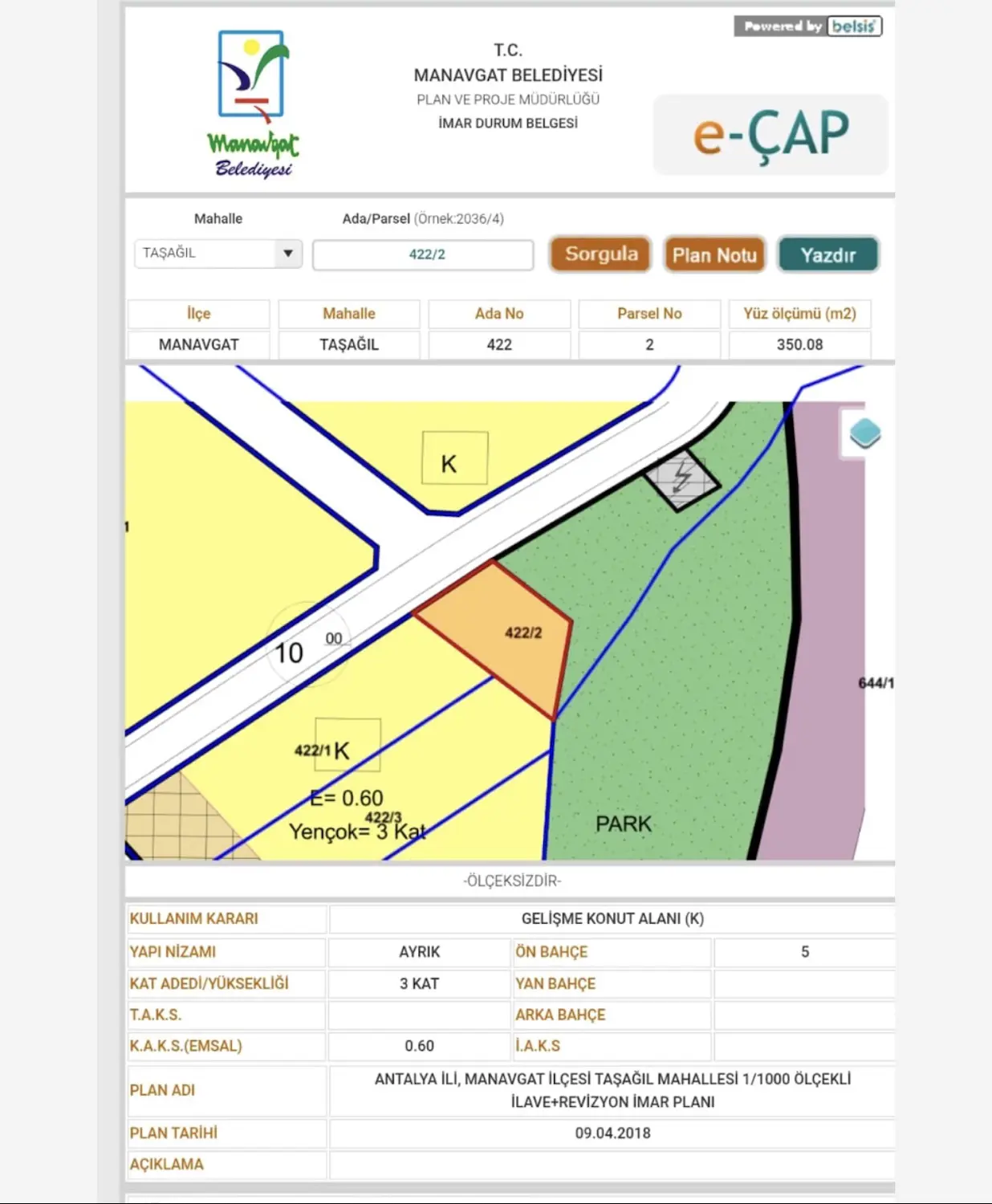The height and width of the screenshot is (1204, 992).
Task: Select the AYRIK value
Action: coord(420,951)
